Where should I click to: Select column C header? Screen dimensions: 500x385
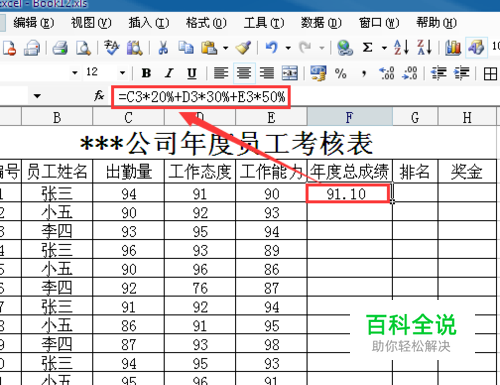click(128, 117)
